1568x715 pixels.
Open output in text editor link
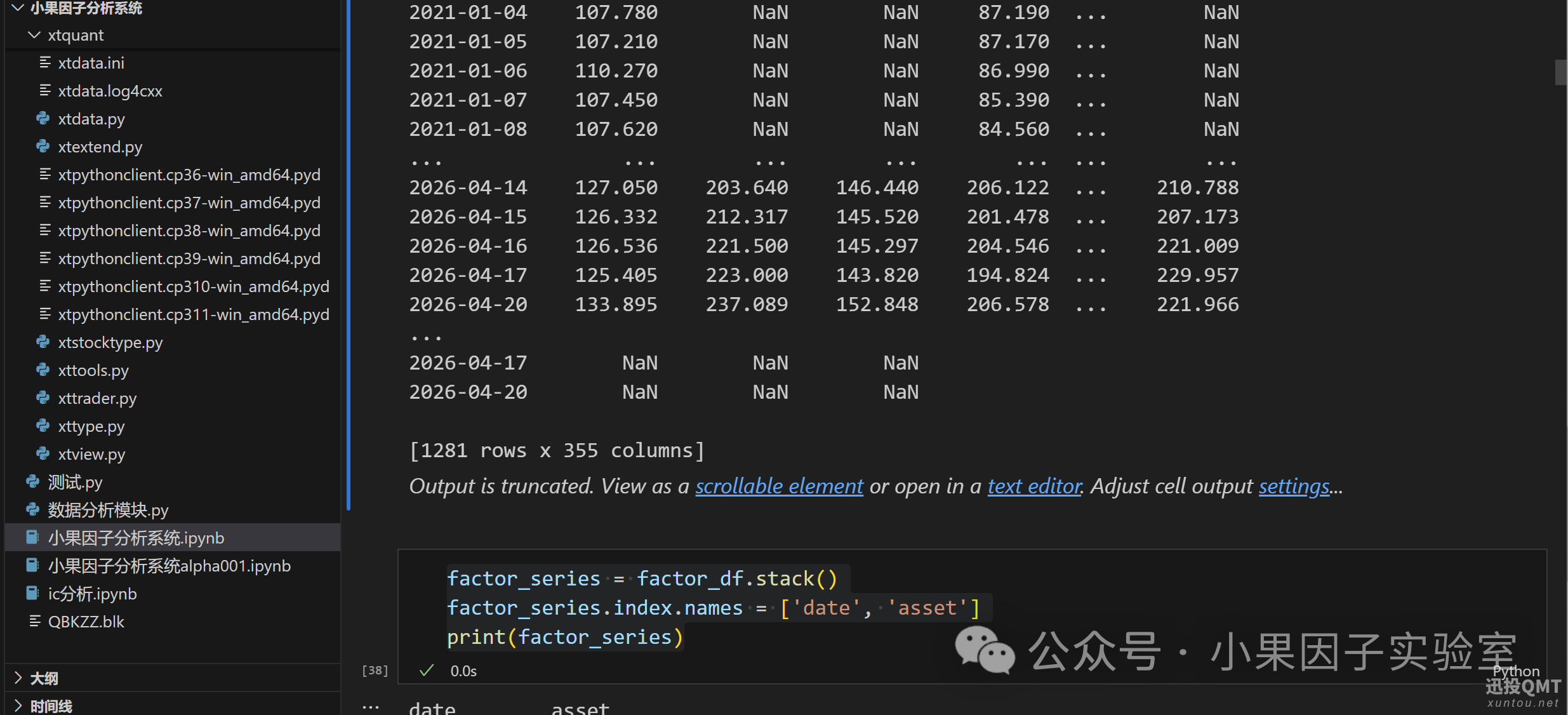pos(1034,486)
